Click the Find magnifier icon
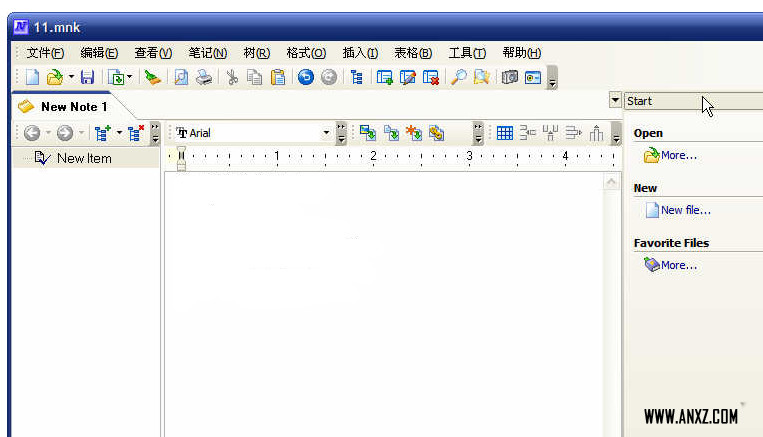This screenshot has height=437, width=763. (458, 77)
